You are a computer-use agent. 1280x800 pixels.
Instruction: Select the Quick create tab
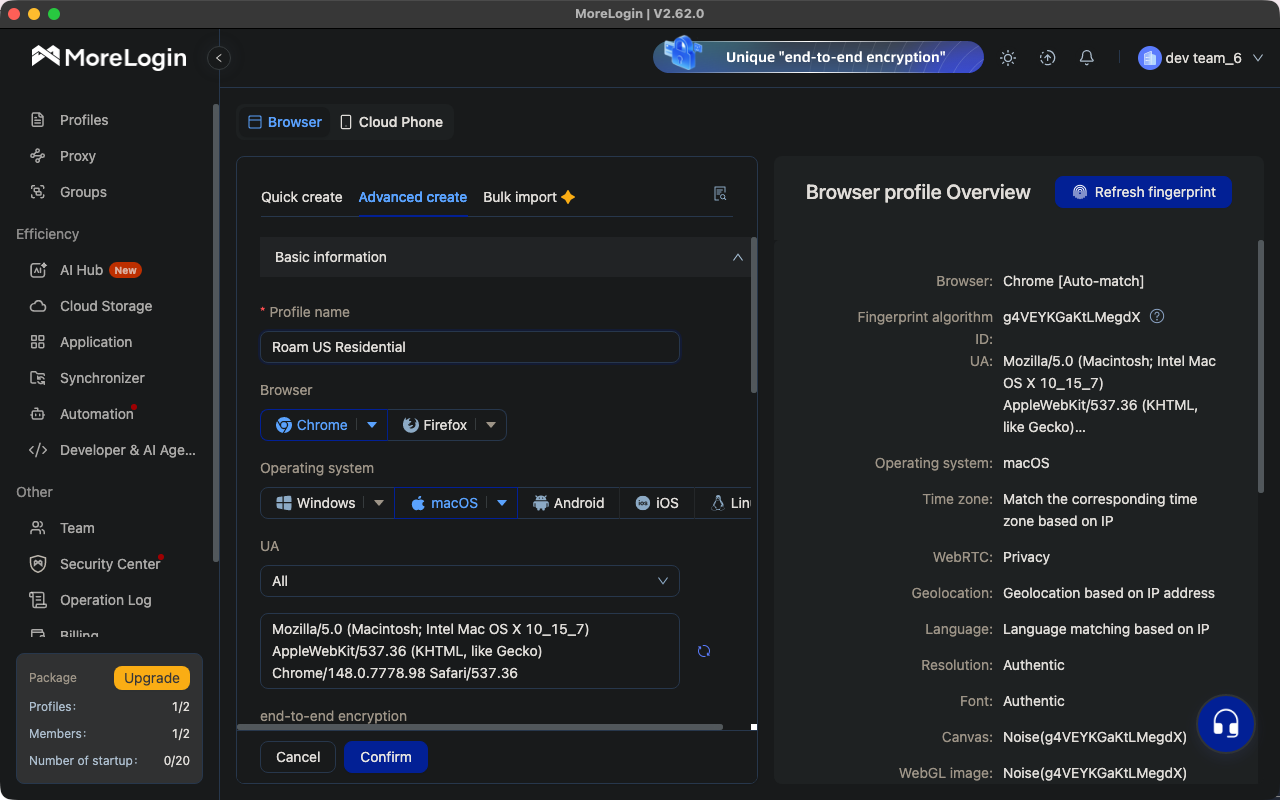click(302, 197)
